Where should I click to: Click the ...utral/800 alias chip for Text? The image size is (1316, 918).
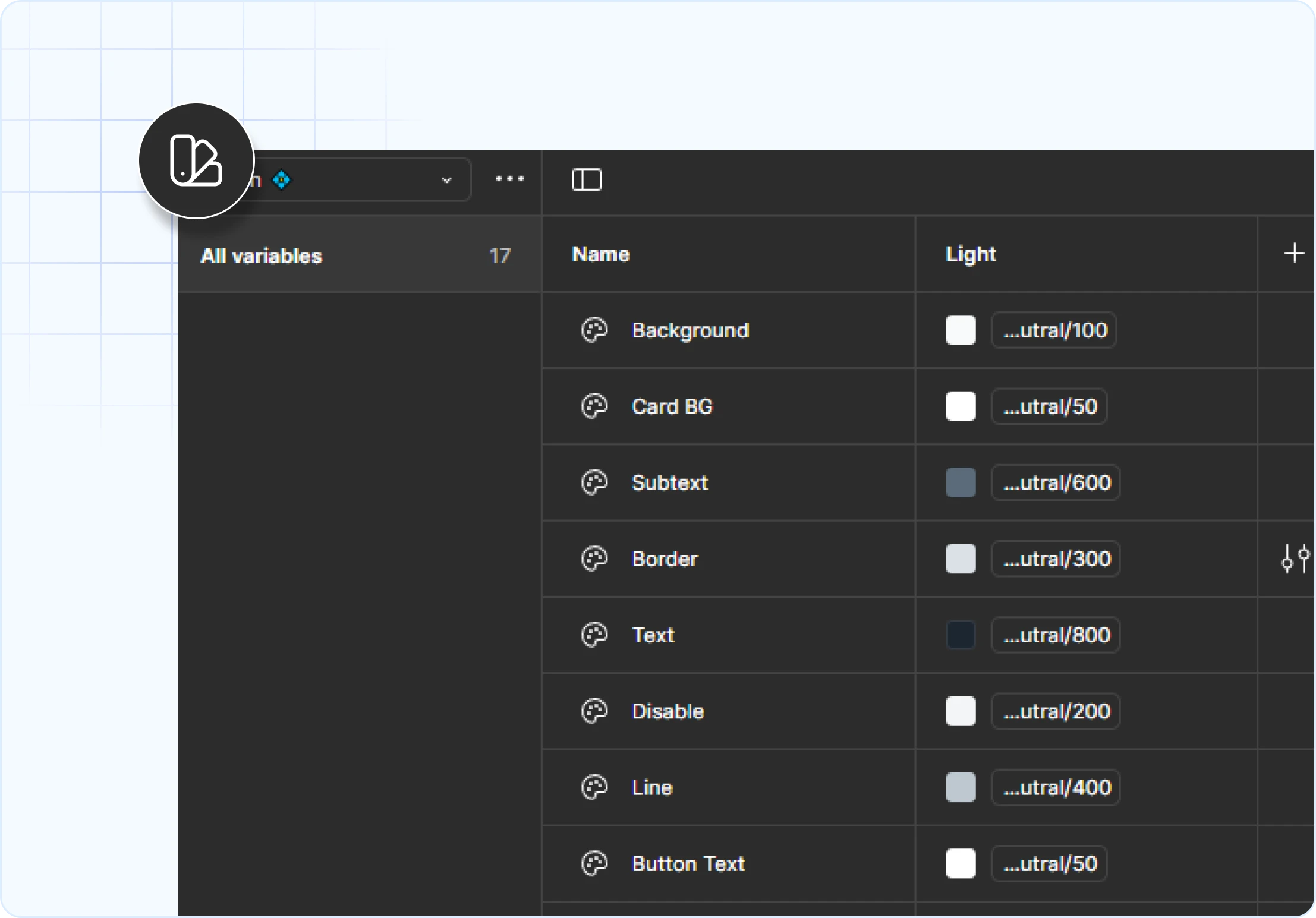click(1055, 635)
